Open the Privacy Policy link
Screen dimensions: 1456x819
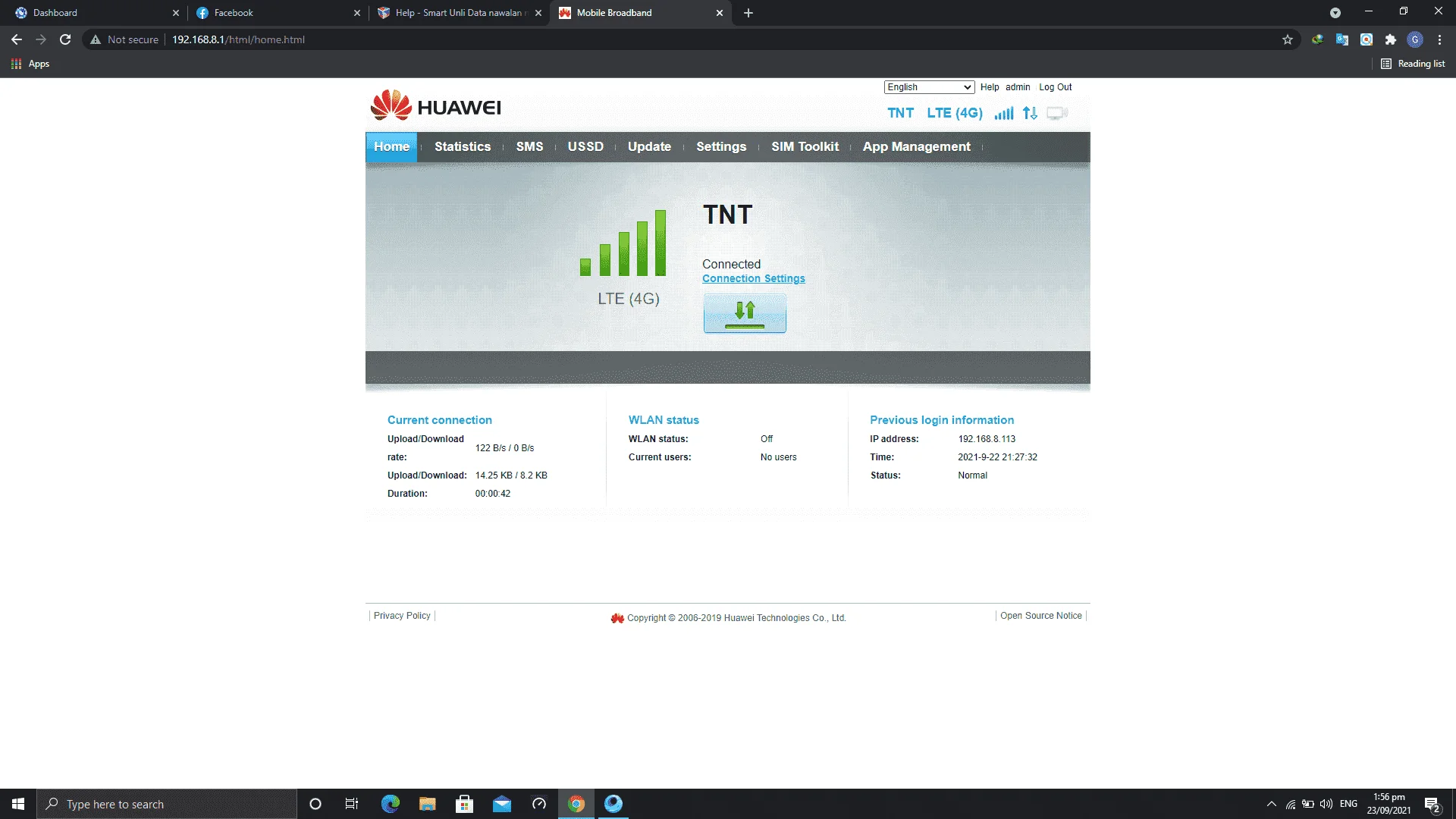pos(402,616)
